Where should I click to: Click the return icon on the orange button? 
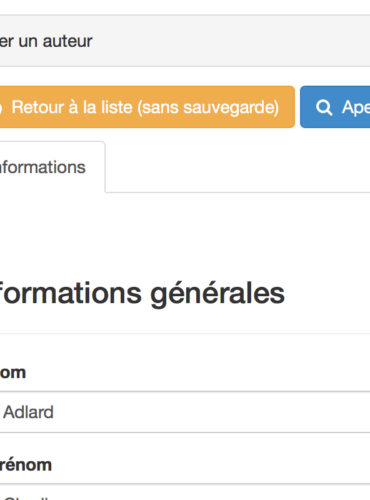click(1, 108)
